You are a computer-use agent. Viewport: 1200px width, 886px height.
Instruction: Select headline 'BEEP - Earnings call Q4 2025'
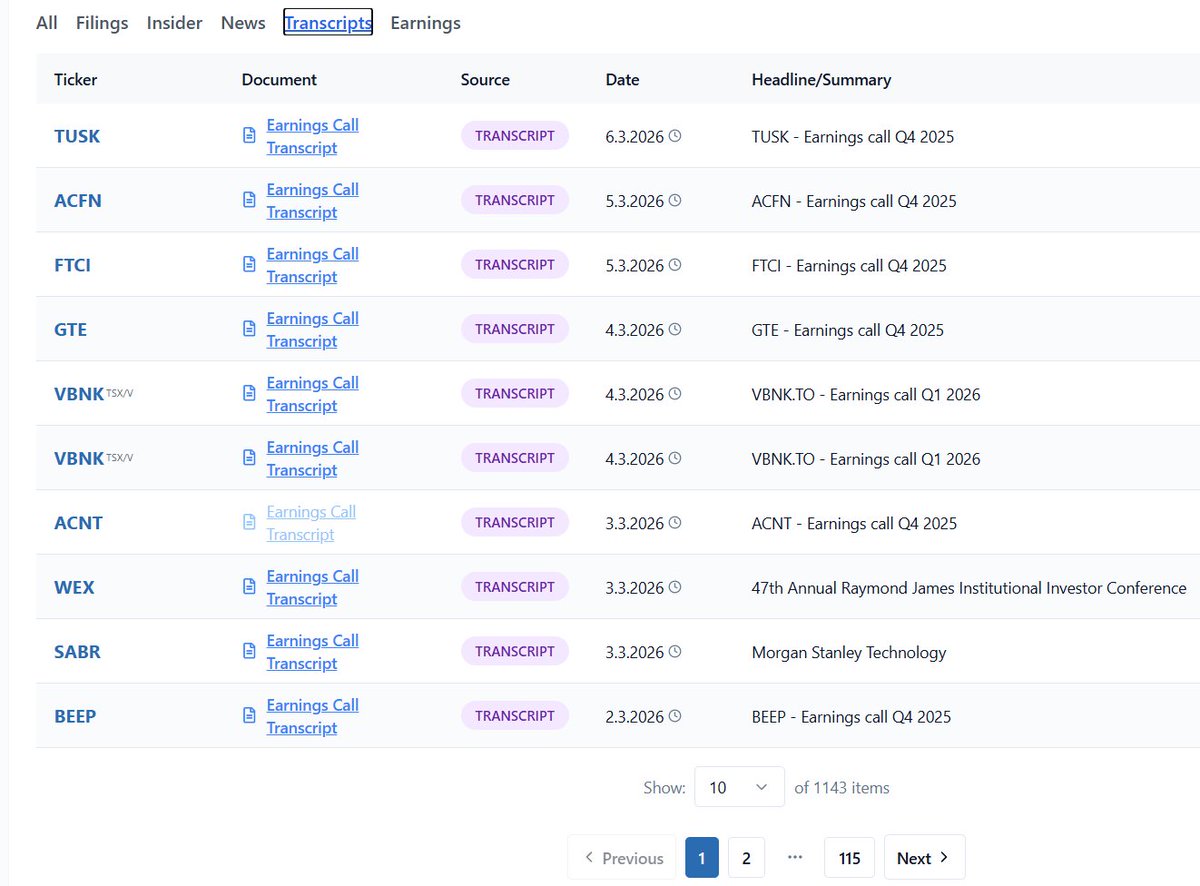851,716
